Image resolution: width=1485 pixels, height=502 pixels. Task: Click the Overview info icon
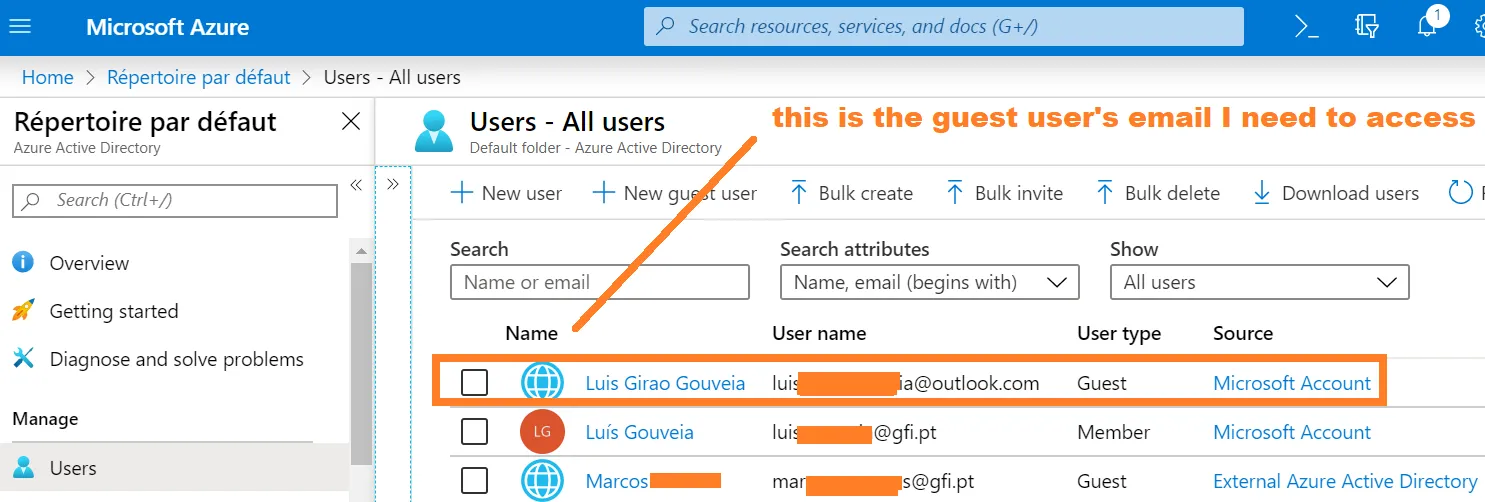coord(23,263)
